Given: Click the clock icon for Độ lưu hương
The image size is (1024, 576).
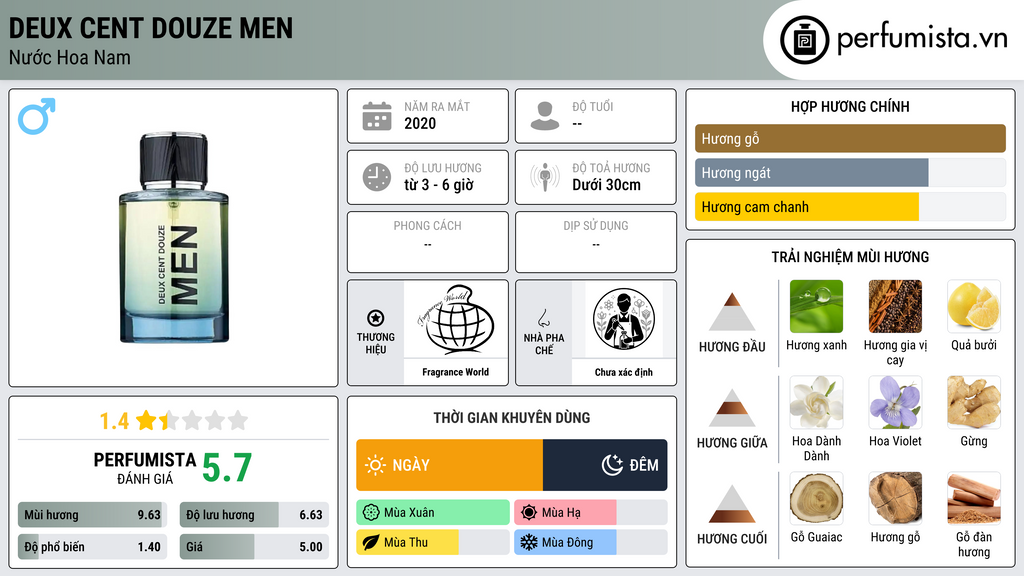Looking at the screenshot, I should coord(377,177).
